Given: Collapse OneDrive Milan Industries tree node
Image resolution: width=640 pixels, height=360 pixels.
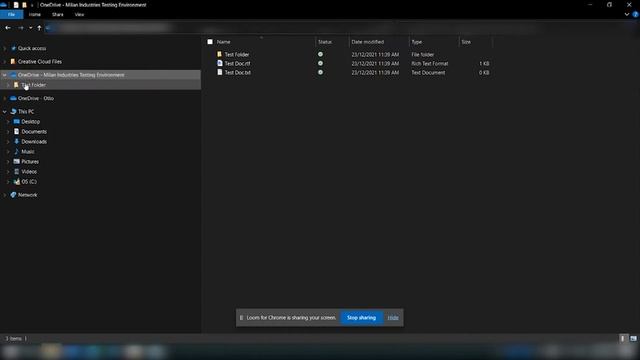Looking at the screenshot, I should (x=4, y=75).
